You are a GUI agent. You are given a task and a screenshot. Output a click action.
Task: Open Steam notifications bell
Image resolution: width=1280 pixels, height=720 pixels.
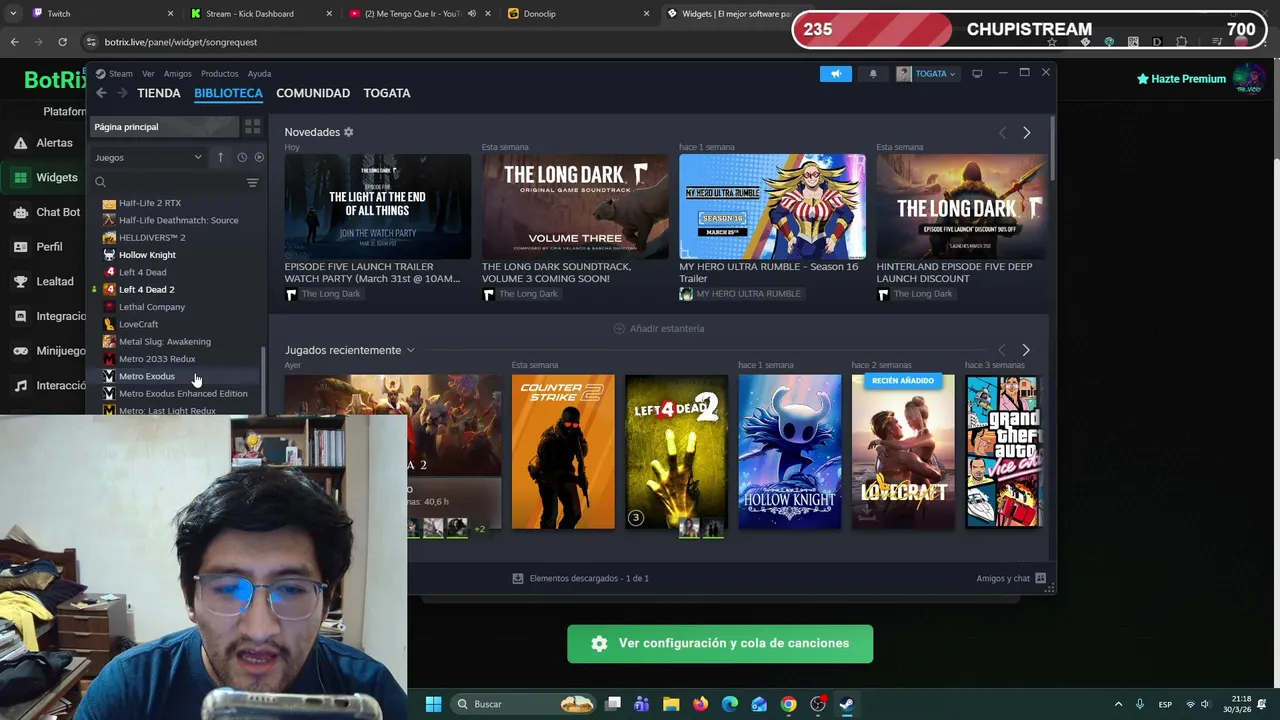873,73
